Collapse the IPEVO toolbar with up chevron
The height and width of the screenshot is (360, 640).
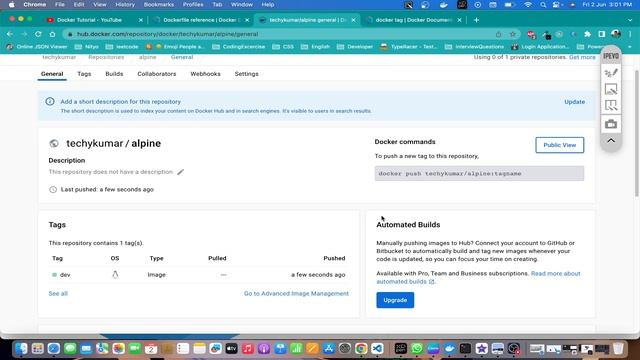611,141
